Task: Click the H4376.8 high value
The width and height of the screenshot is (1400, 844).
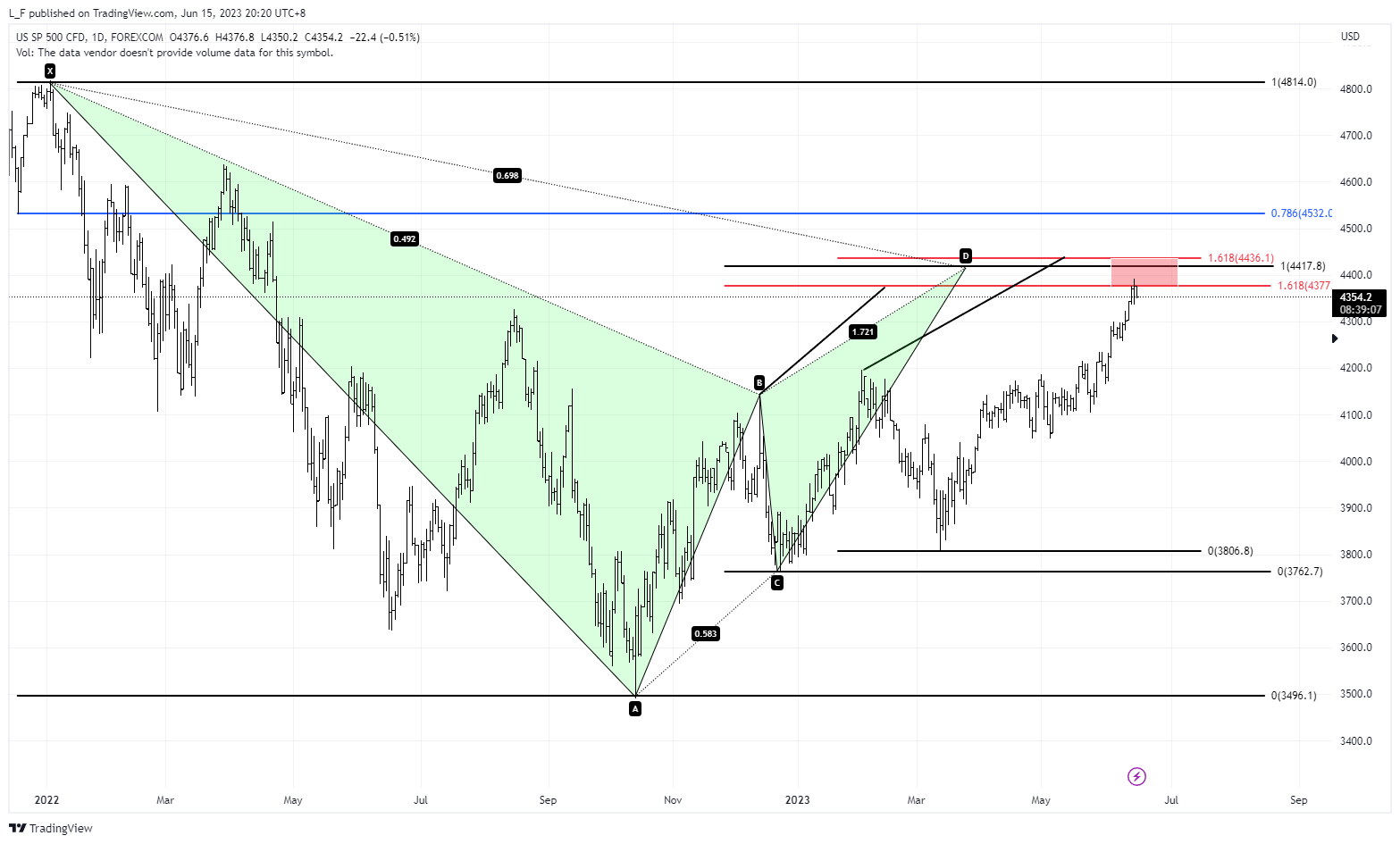Action: tap(235, 38)
